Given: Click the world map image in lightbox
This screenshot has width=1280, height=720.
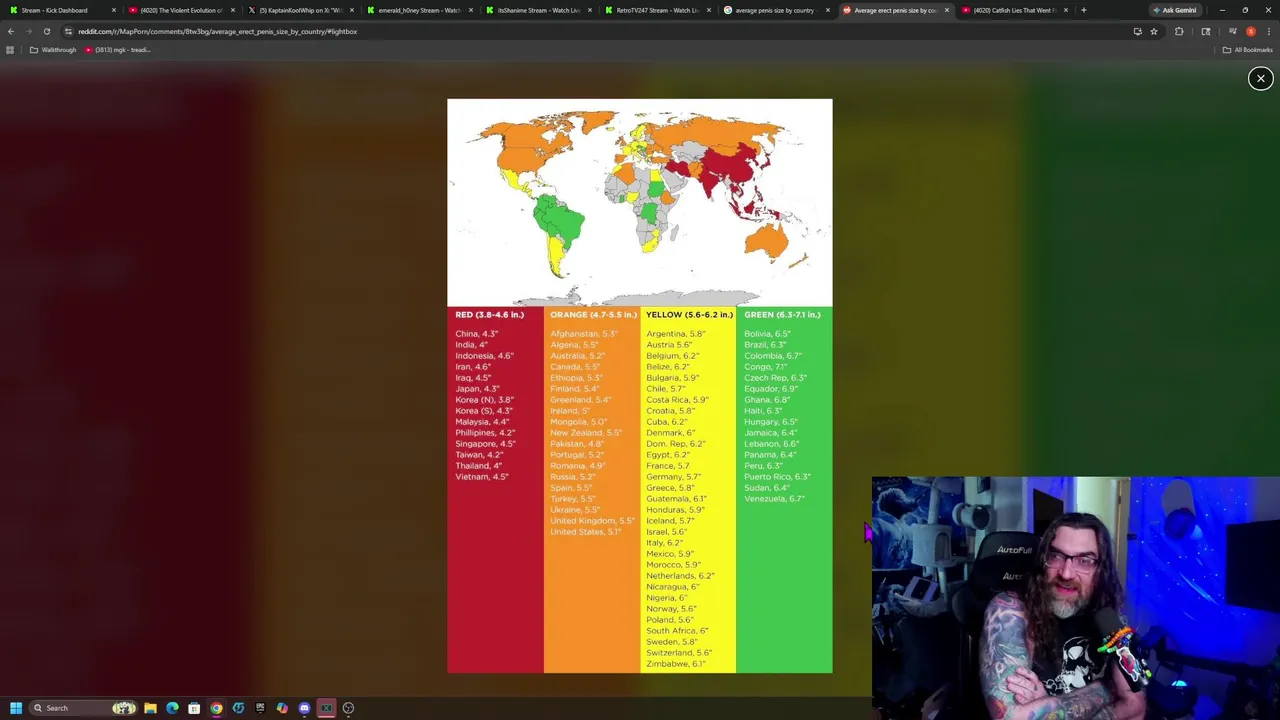Looking at the screenshot, I should (x=639, y=202).
